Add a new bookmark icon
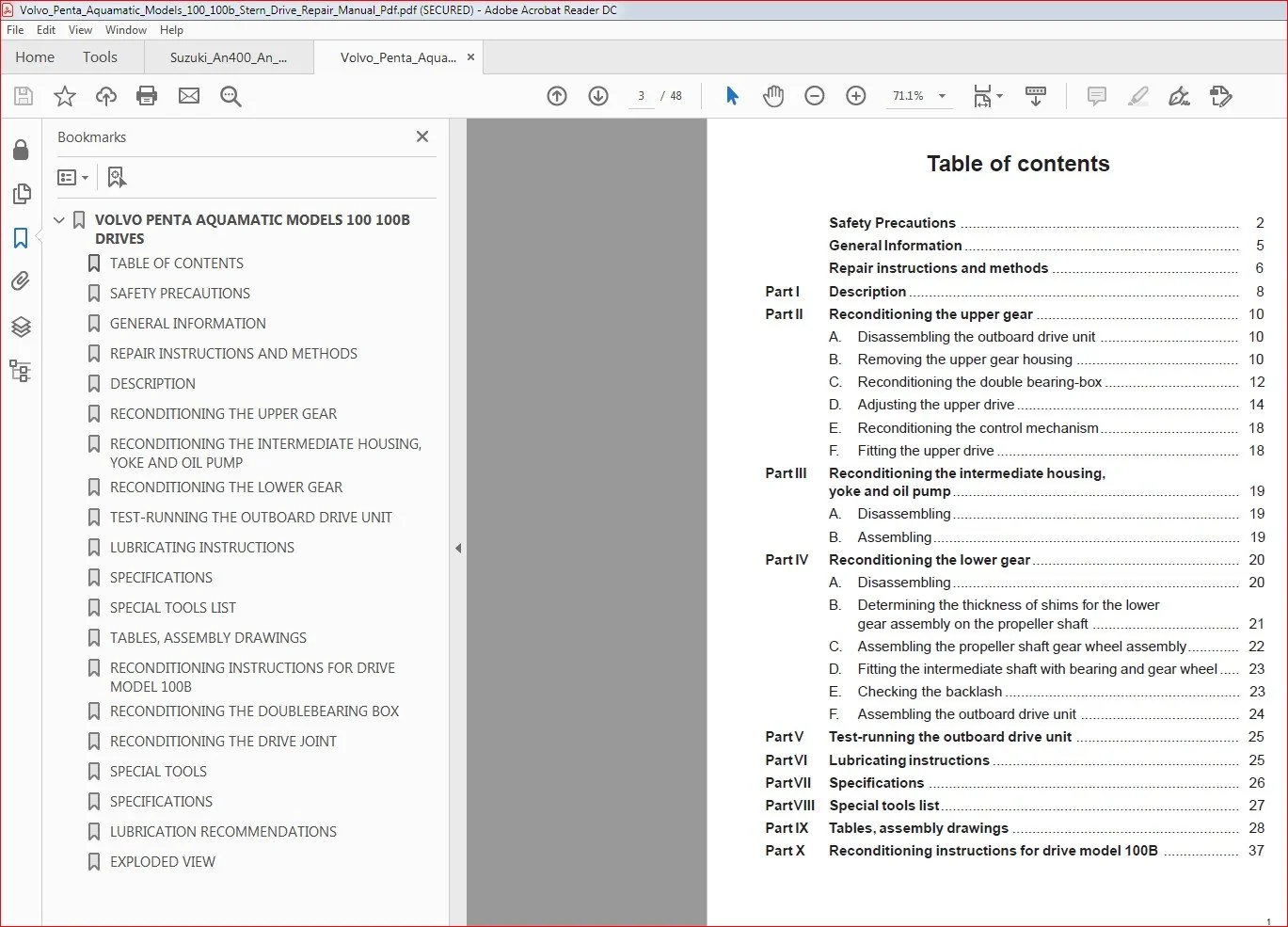The height and width of the screenshot is (927, 1288). point(117,177)
